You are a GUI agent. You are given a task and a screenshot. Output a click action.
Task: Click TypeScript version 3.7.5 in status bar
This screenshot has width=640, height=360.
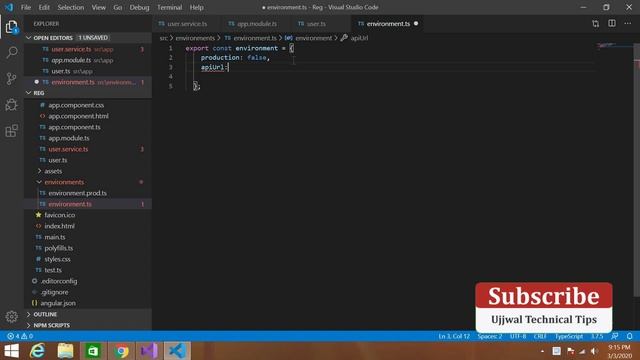pos(597,336)
